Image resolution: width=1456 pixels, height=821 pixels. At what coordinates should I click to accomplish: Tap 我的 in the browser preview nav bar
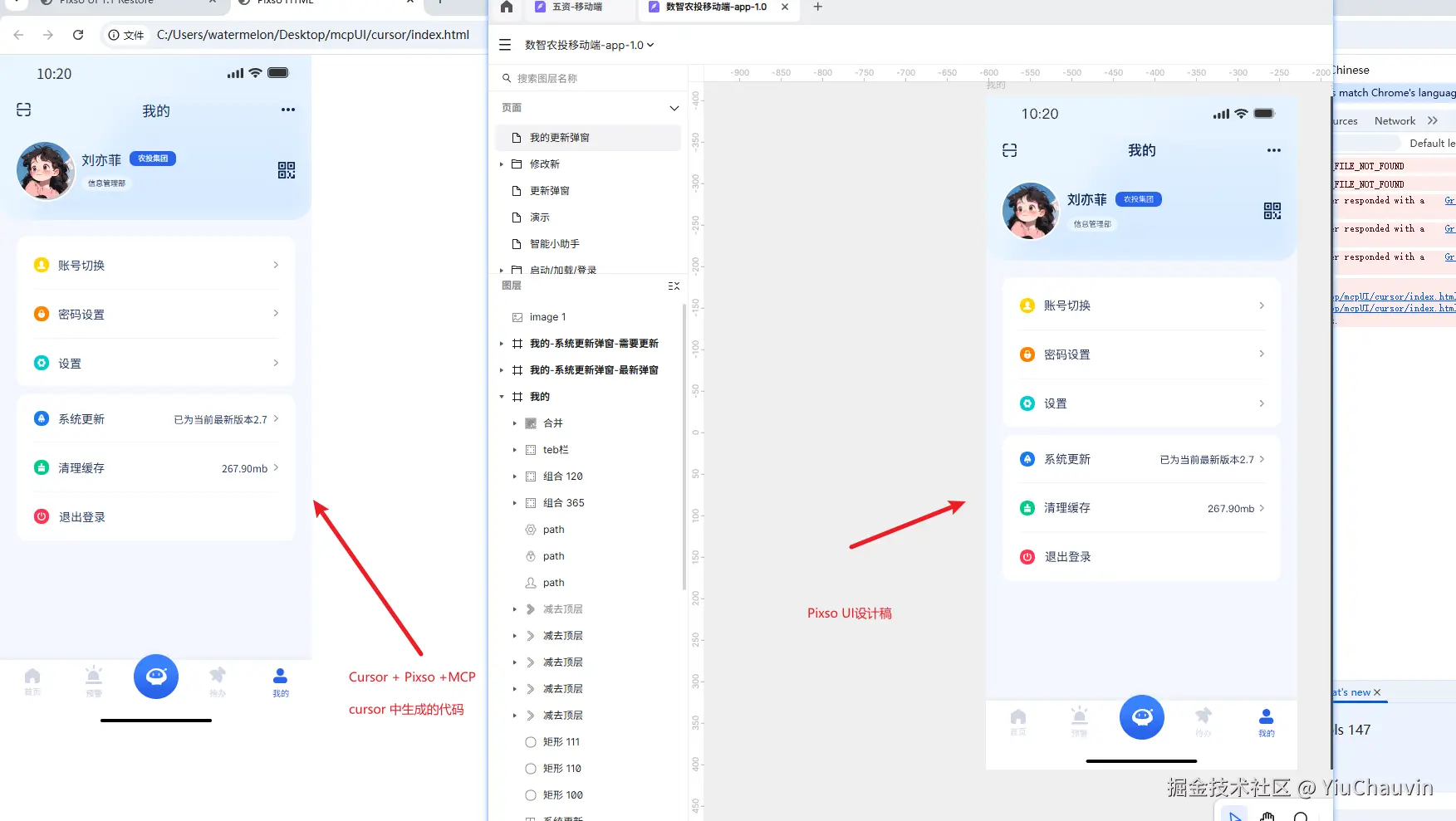click(x=281, y=682)
